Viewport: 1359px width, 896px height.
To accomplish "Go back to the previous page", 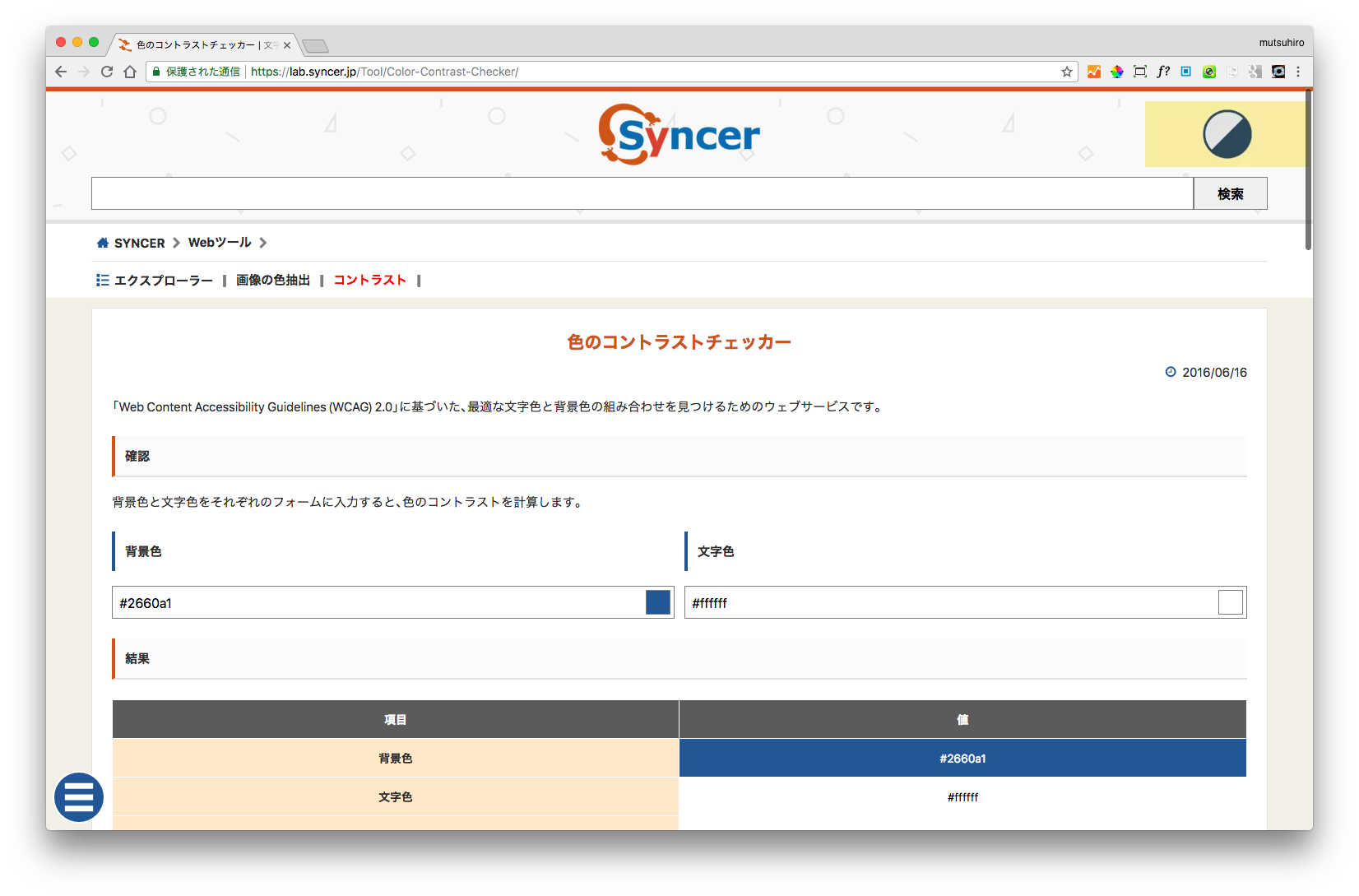I will pos(61,72).
